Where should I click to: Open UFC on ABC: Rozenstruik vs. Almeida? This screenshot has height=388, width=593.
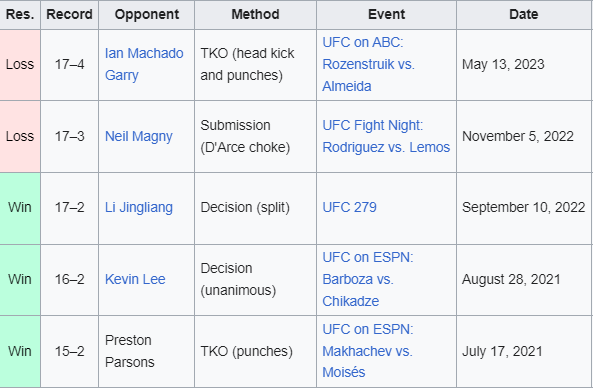tap(368, 64)
